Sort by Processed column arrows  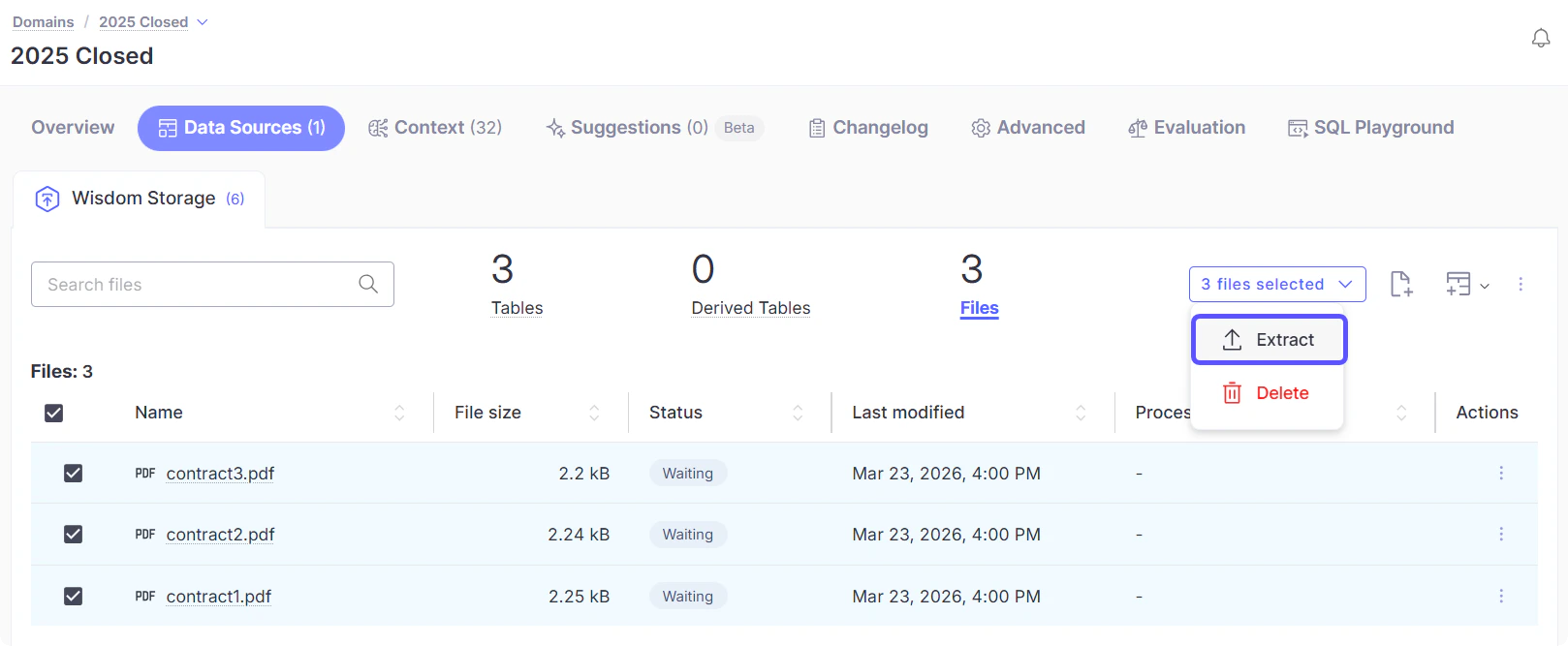point(1401,413)
